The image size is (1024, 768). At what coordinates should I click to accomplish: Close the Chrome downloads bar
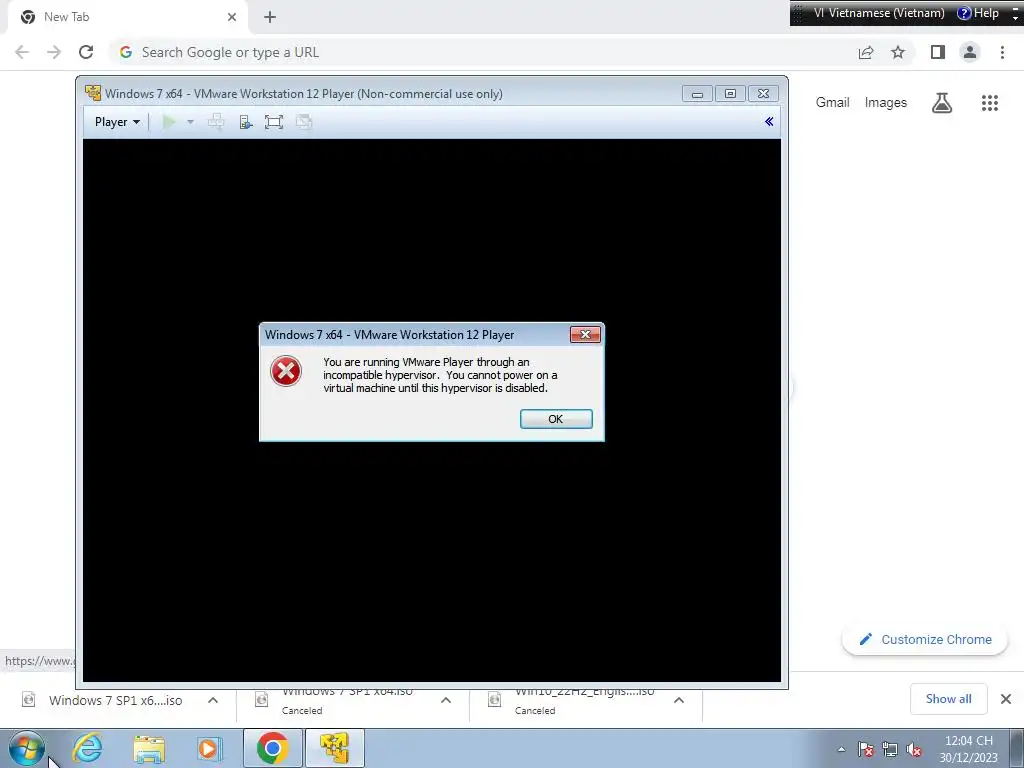pos(1006,699)
